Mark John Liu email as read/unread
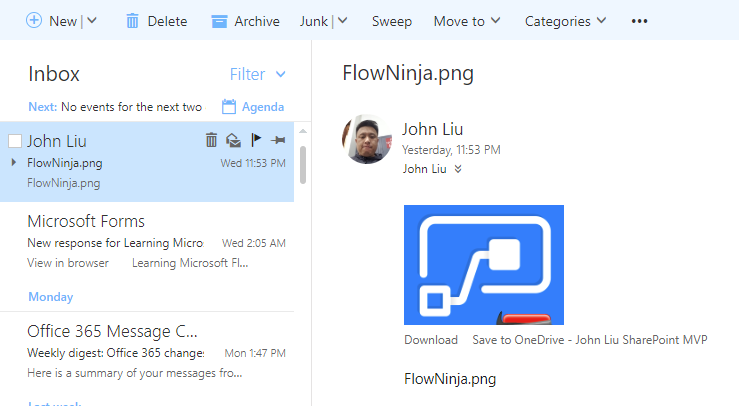739x406 pixels. [x=233, y=141]
